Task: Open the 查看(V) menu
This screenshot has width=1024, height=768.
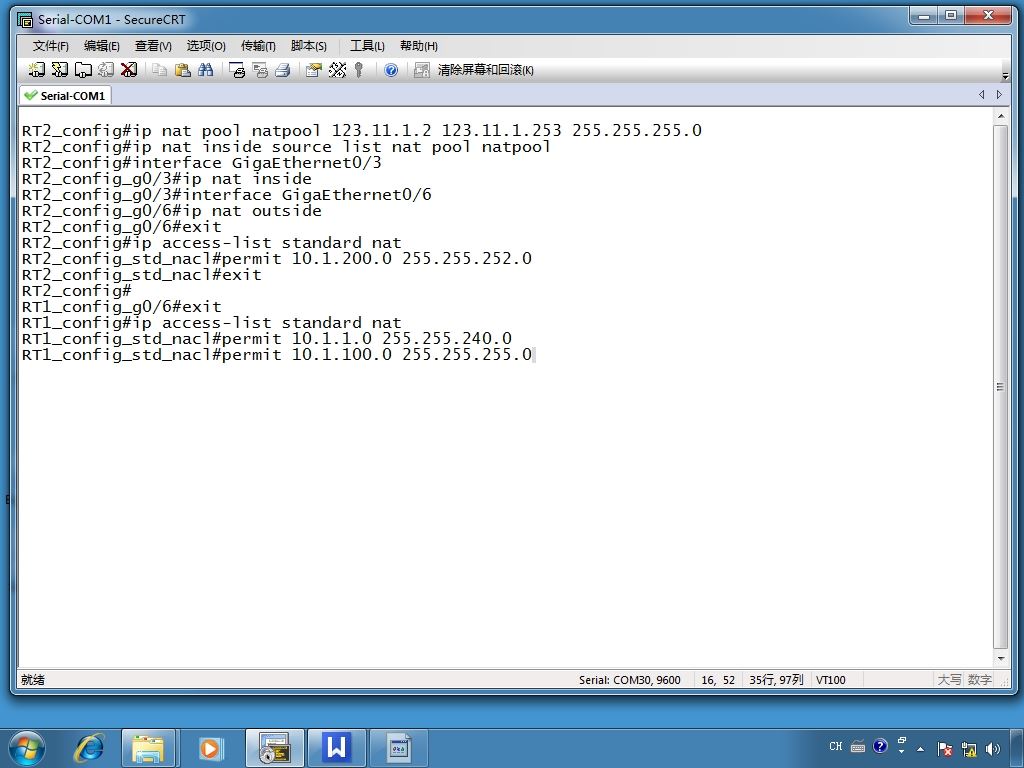Action: [153, 46]
